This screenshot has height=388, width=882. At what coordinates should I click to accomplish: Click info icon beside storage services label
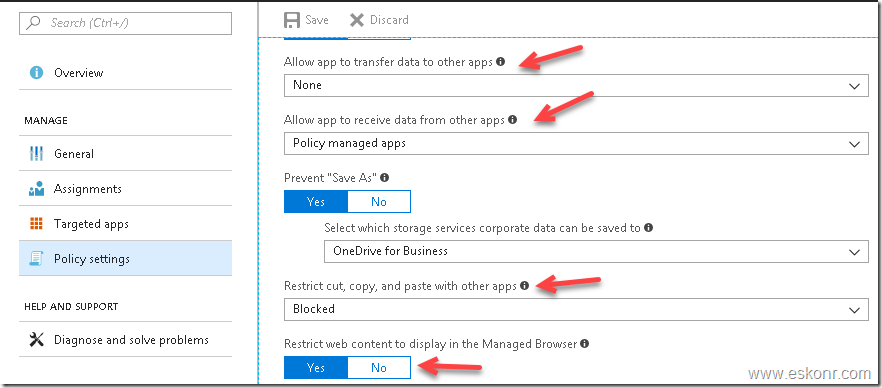coord(649,228)
